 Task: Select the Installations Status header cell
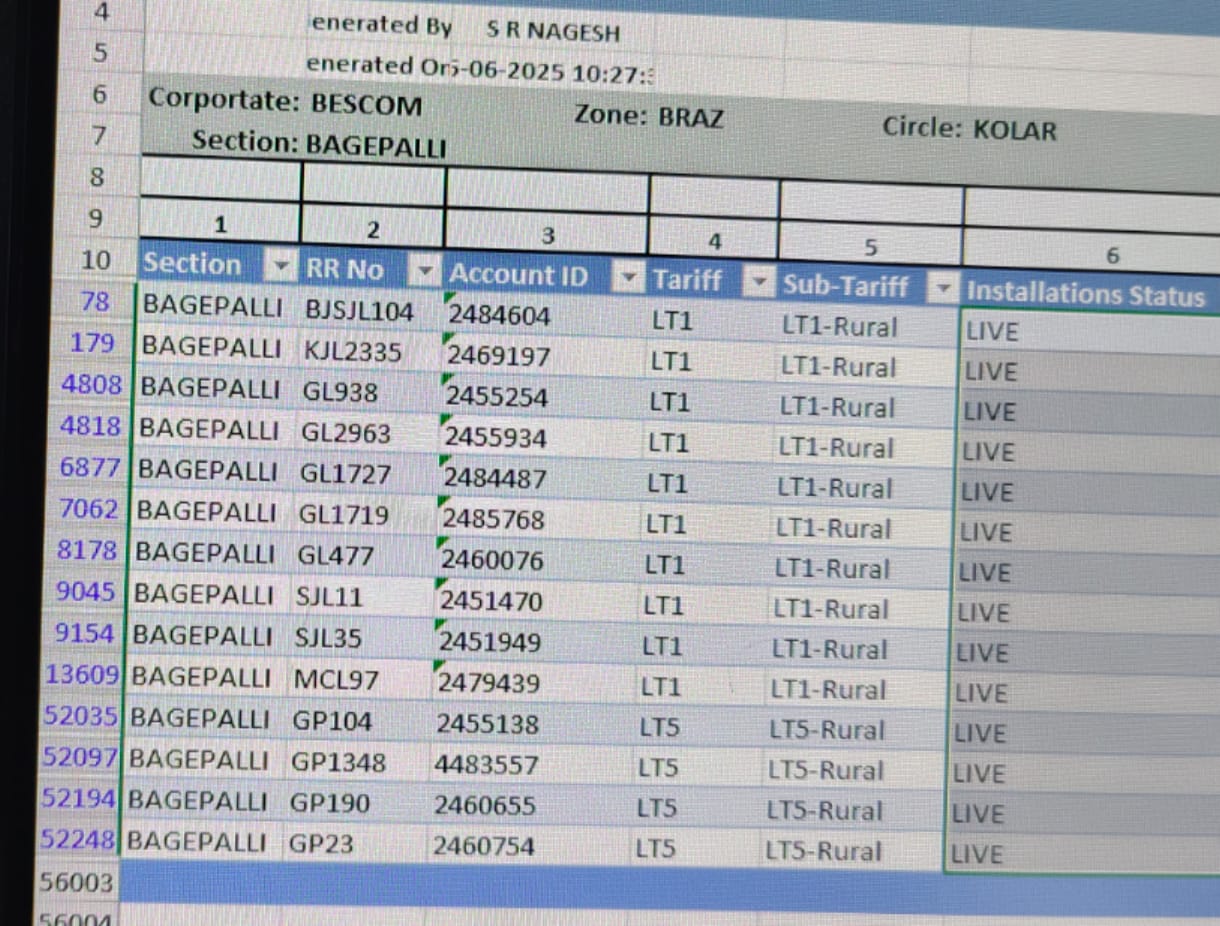pyautogui.click(x=1085, y=294)
